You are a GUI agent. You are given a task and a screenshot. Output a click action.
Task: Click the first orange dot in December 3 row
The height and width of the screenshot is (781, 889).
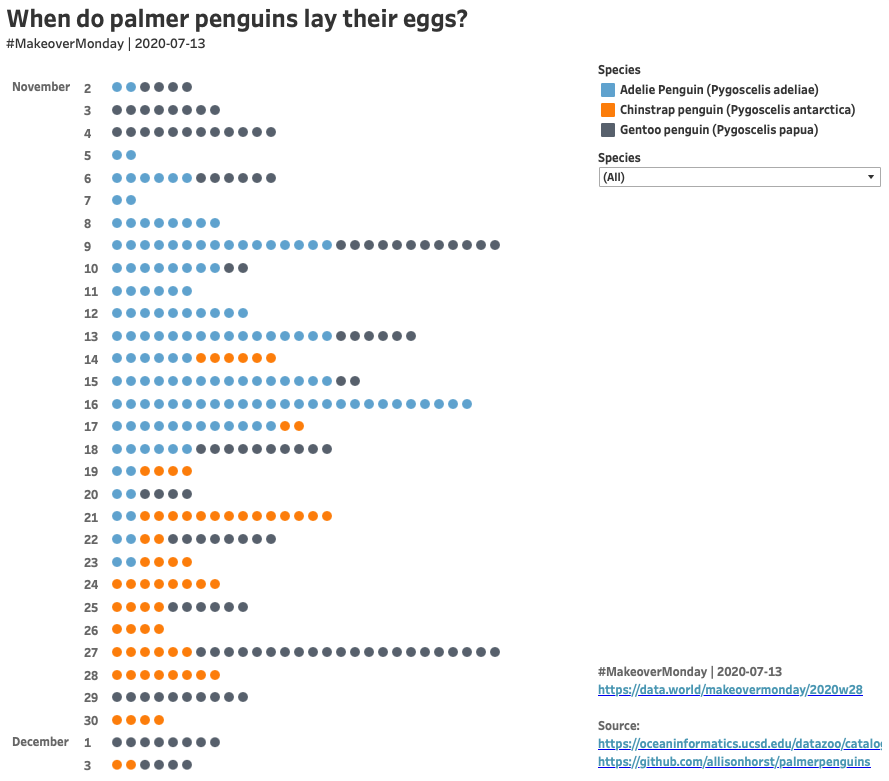pyautogui.click(x=117, y=765)
